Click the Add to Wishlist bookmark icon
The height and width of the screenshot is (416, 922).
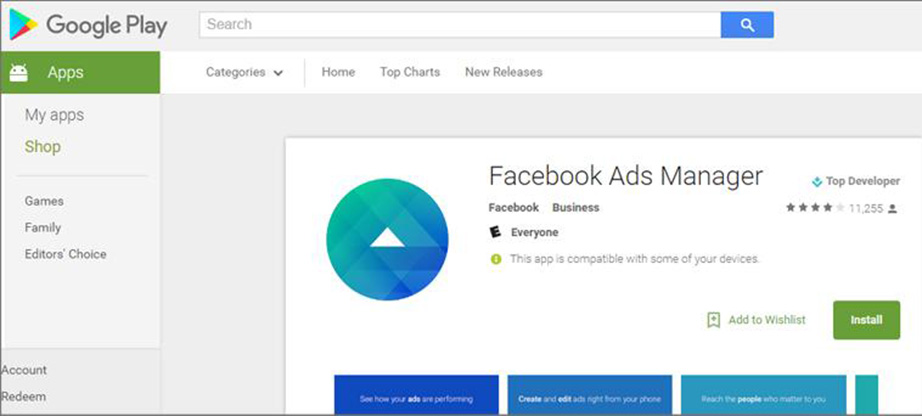coord(713,320)
